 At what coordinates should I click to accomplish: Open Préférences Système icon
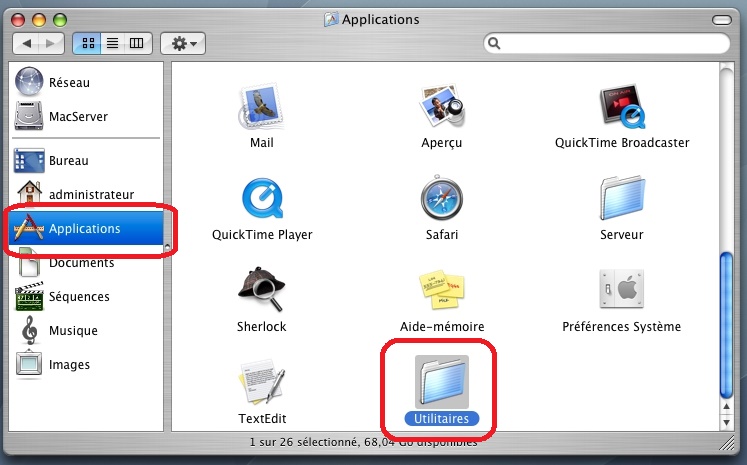[622, 289]
